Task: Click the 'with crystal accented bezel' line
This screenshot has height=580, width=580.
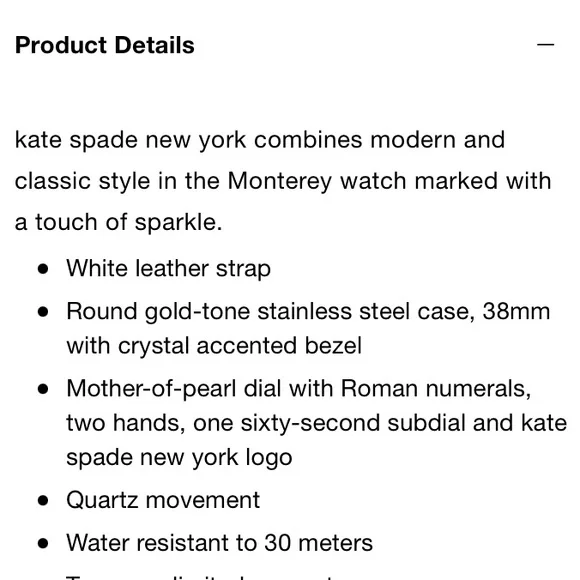Action: (x=214, y=346)
